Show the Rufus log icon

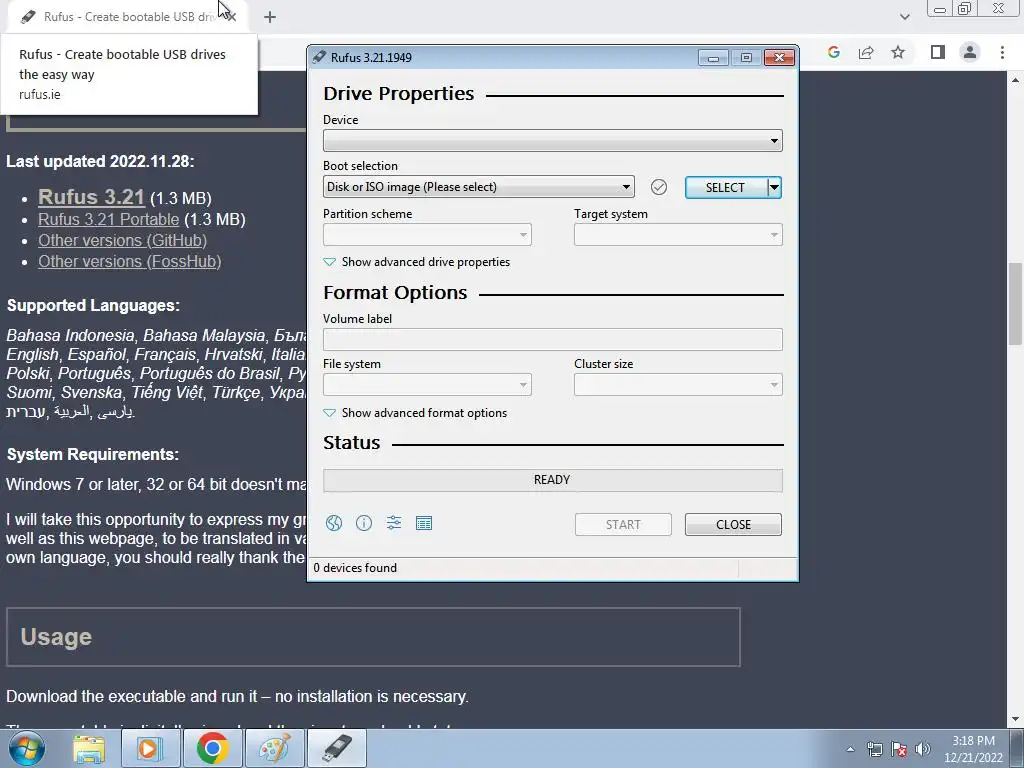pyautogui.click(x=424, y=523)
